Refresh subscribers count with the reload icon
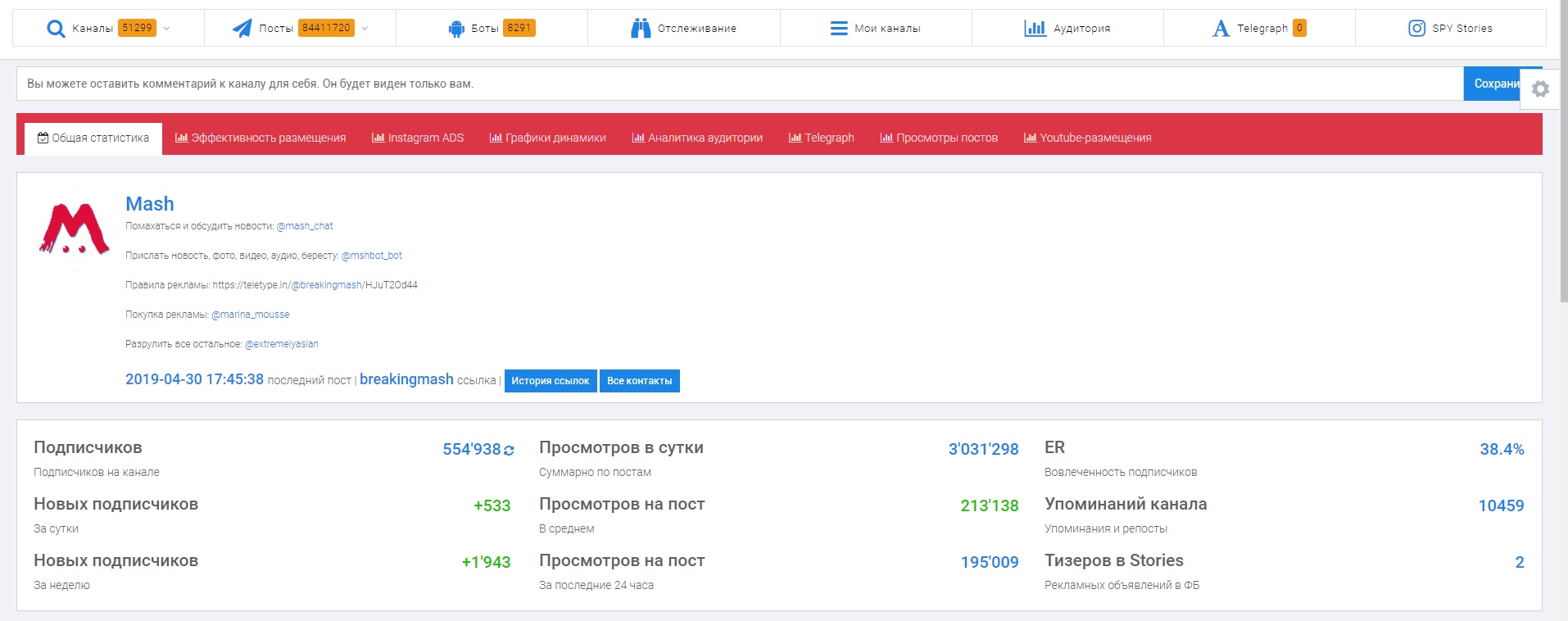1568x621 pixels. (509, 450)
